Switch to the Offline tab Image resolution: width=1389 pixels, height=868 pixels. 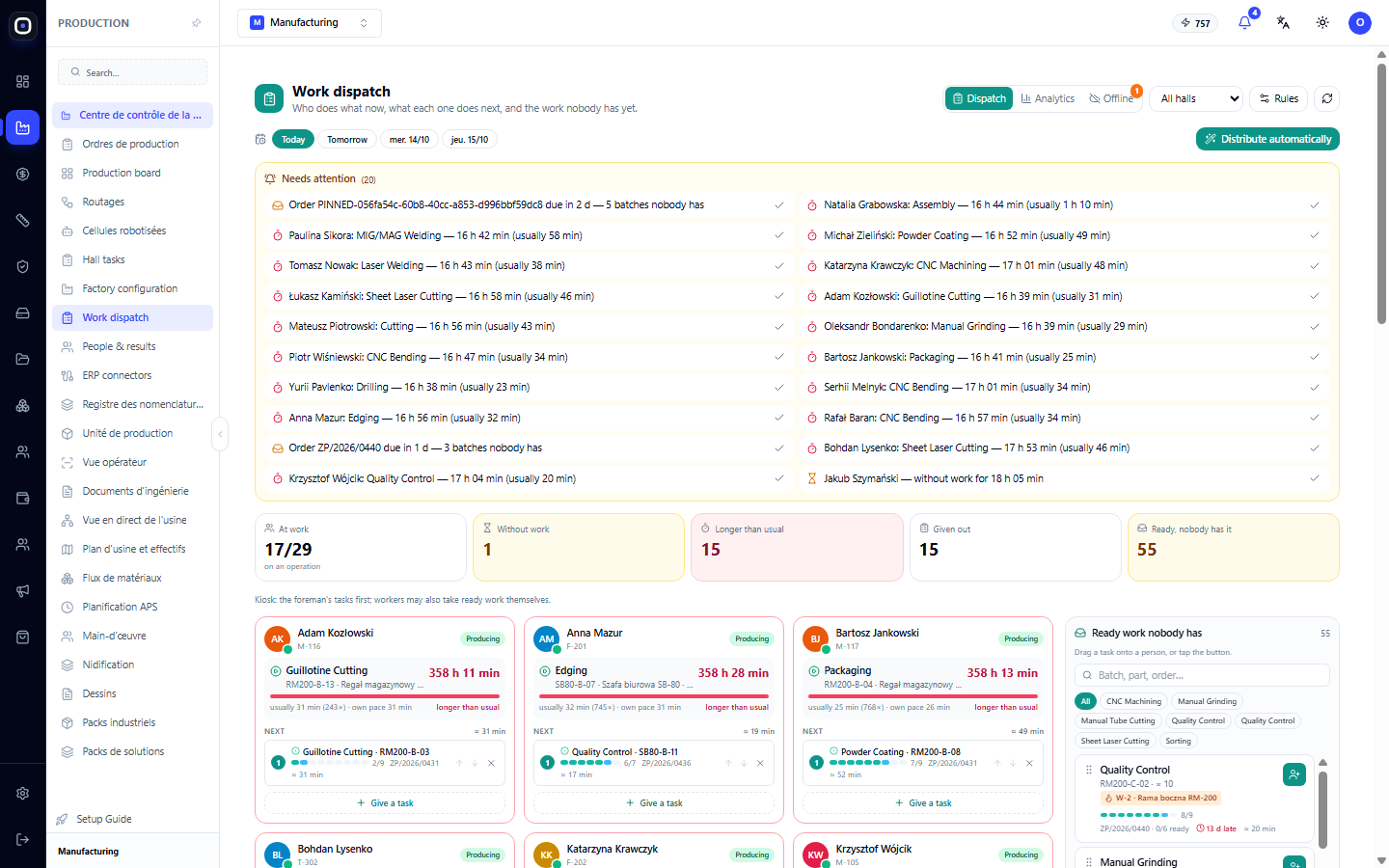point(1111,98)
